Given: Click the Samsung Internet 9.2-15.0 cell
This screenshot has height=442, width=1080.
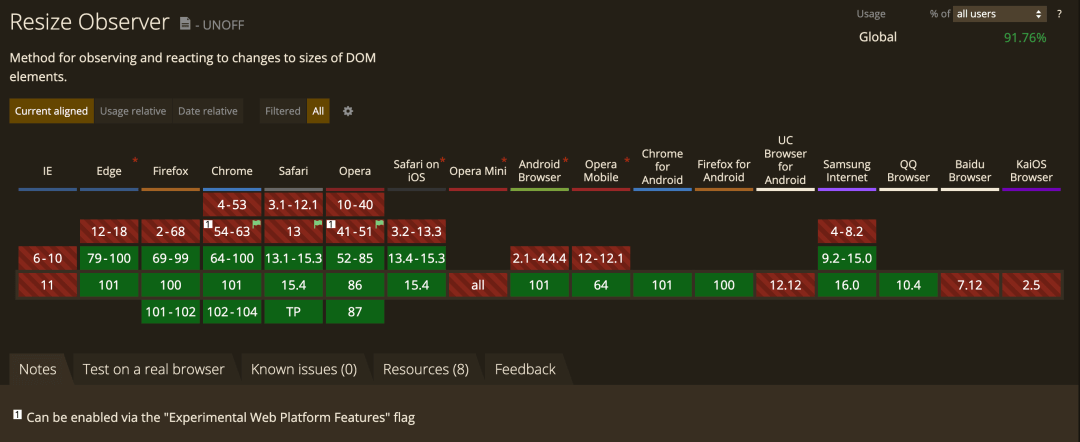Looking at the screenshot, I should tap(847, 258).
